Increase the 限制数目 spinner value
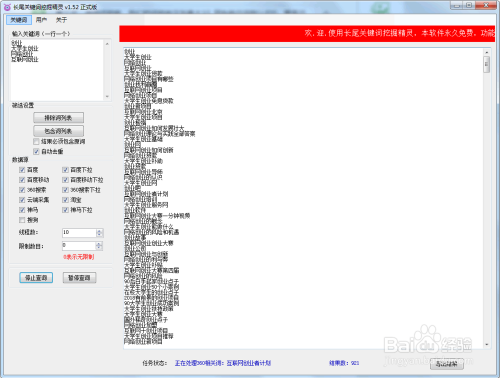 99,244
